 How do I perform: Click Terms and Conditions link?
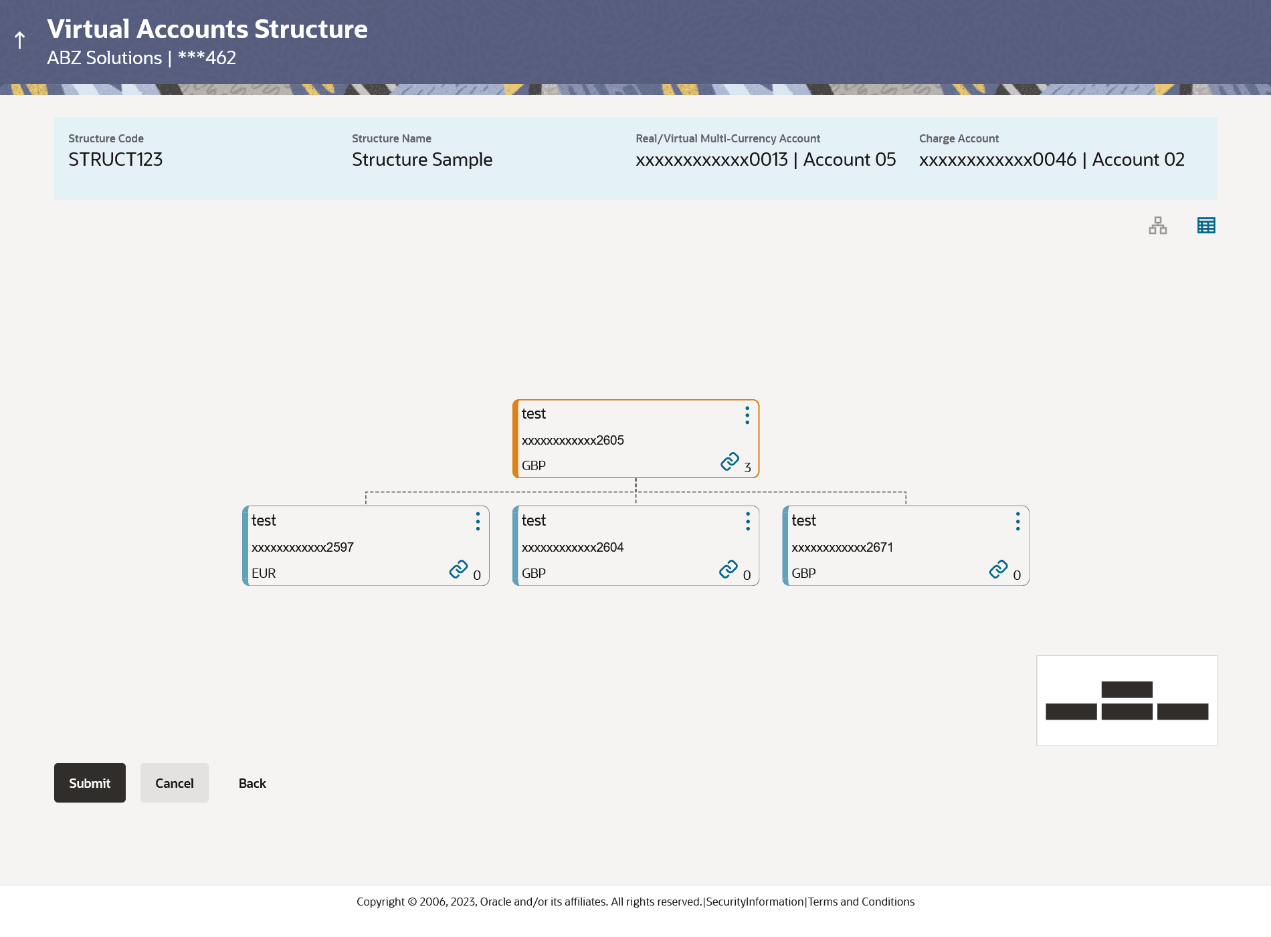point(860,901)
